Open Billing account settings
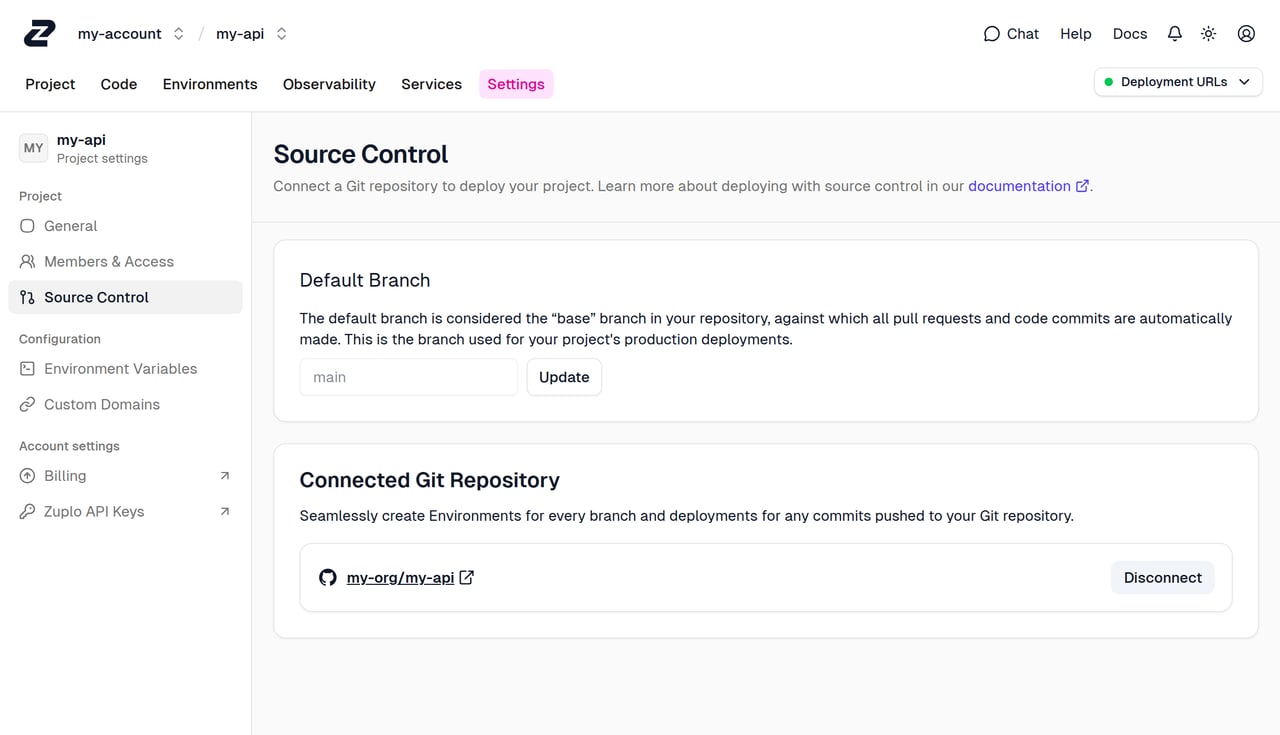This screenshot has width=1280, height=735. tap(125, 476)
